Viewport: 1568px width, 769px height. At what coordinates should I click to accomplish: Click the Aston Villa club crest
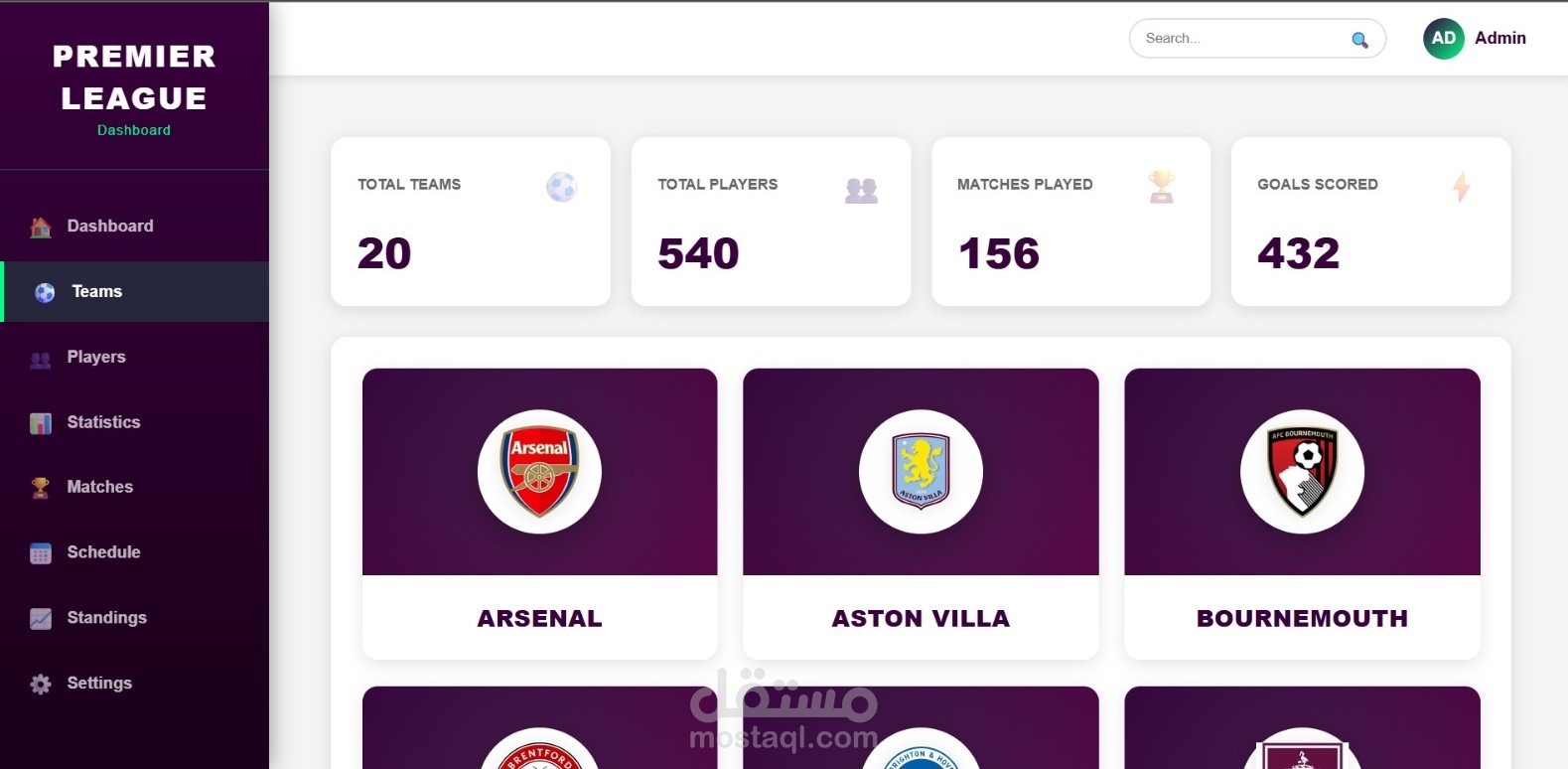921,472
